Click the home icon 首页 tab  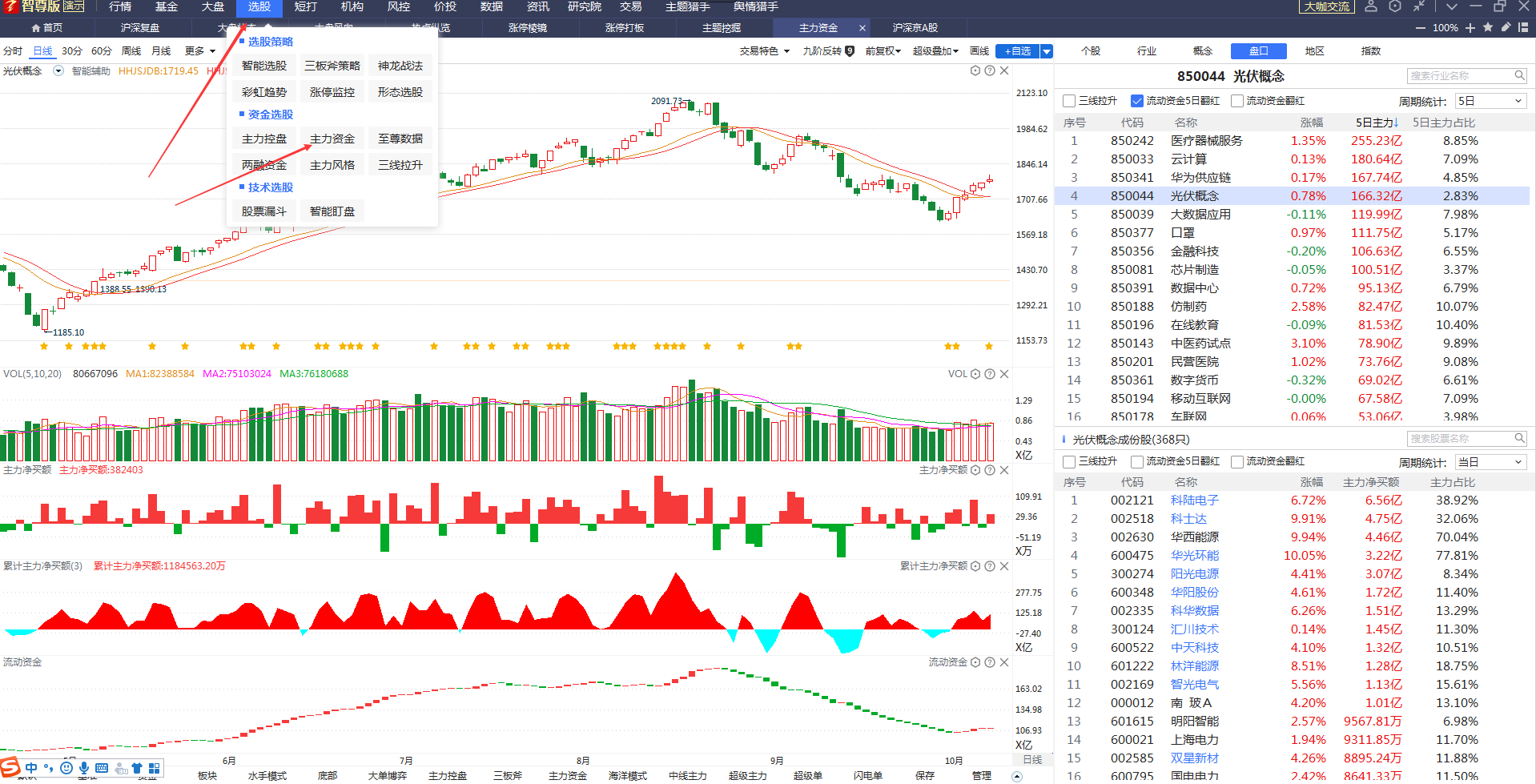46,28
